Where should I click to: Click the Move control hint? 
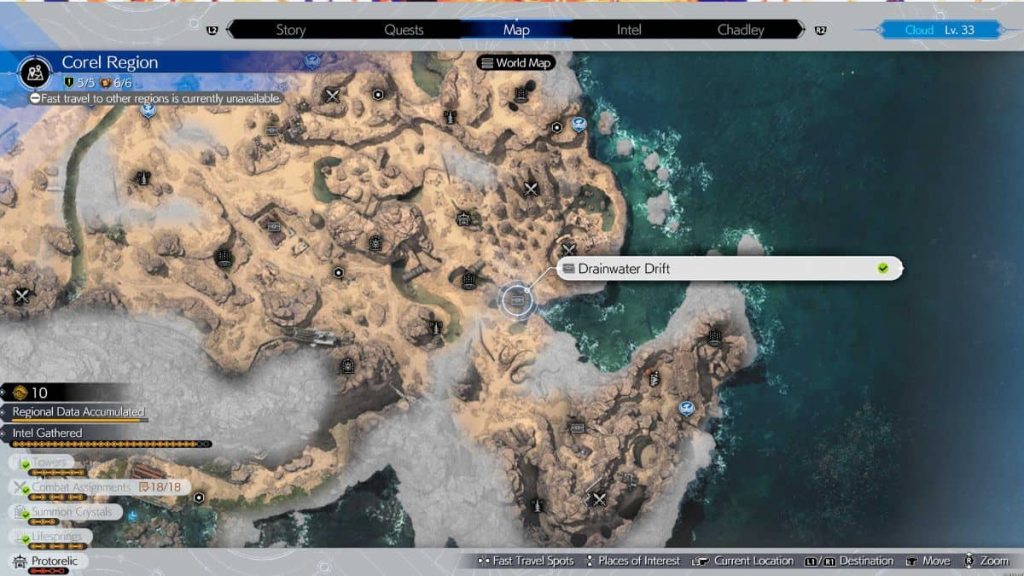pos(929,561)
